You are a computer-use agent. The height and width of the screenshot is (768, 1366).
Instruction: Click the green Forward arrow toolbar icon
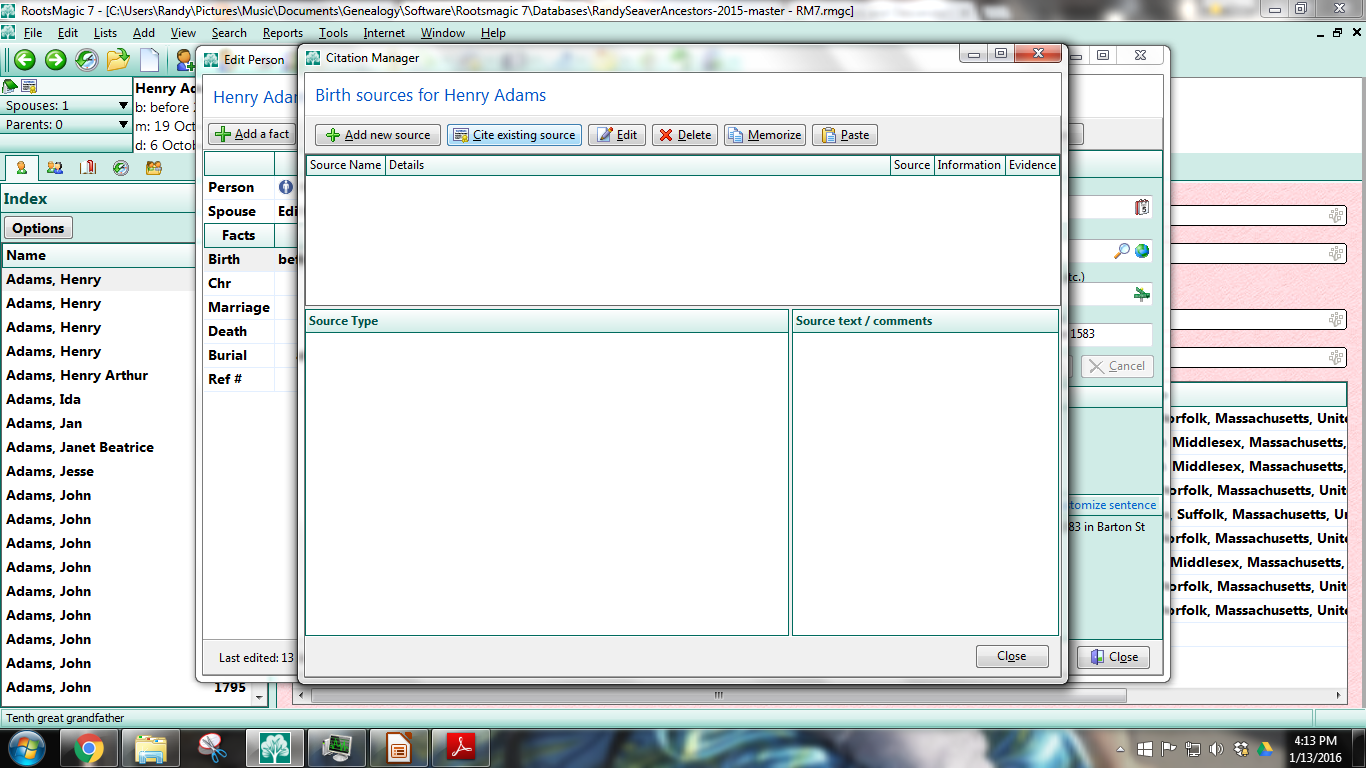(55, 60)
